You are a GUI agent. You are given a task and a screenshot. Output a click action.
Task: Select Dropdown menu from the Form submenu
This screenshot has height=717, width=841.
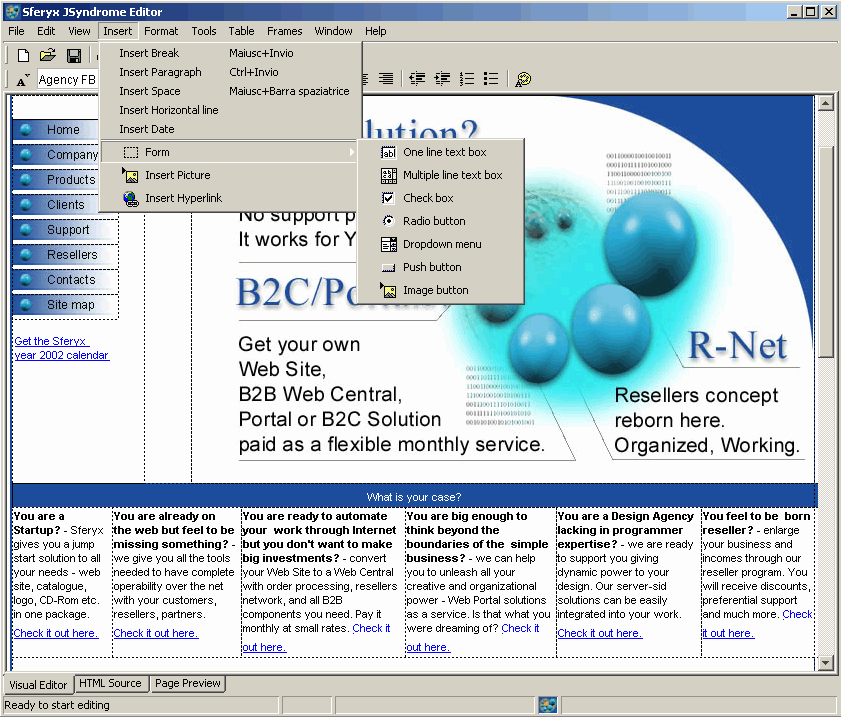[442, 244]
